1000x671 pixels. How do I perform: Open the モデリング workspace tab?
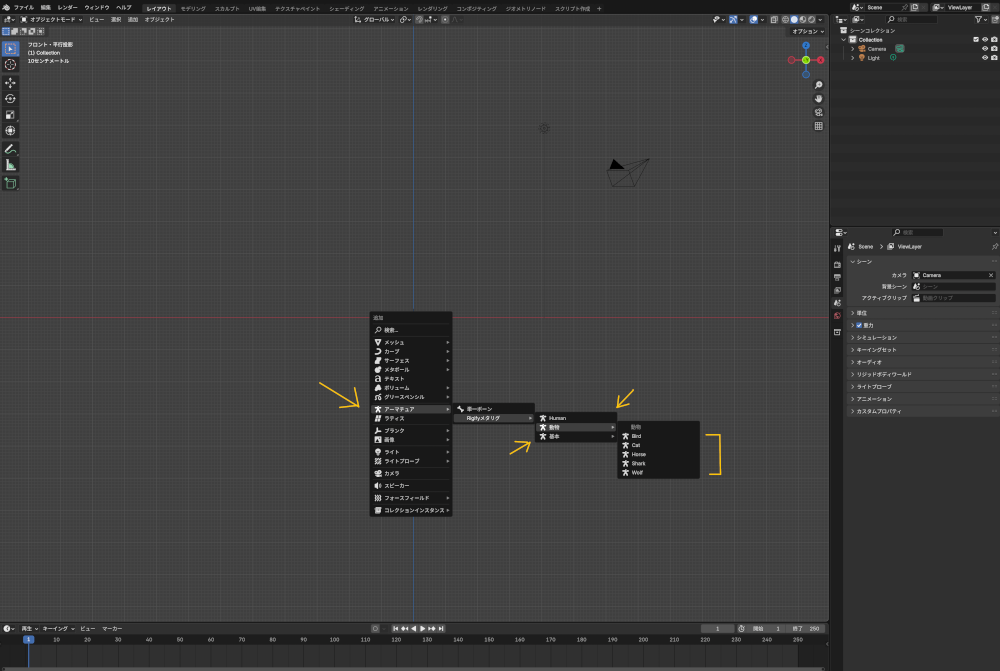coord(193,7)
